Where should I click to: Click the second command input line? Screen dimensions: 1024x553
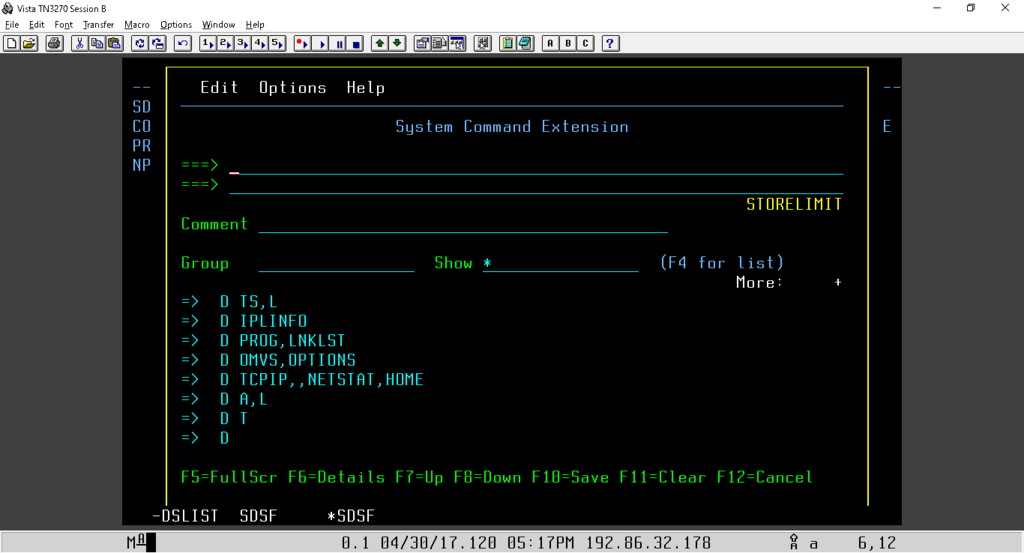pos(536,185)
